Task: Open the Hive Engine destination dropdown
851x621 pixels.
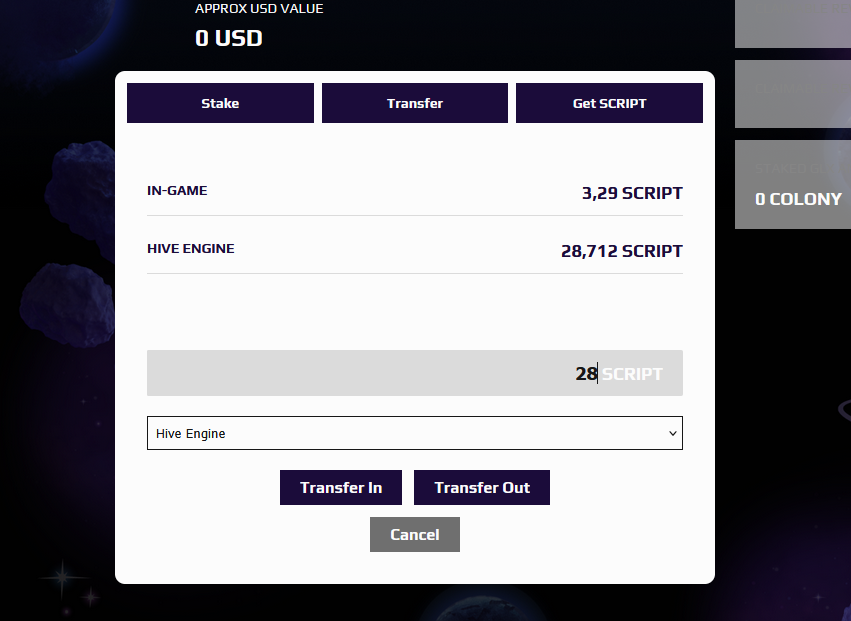Action: [415, 433]
